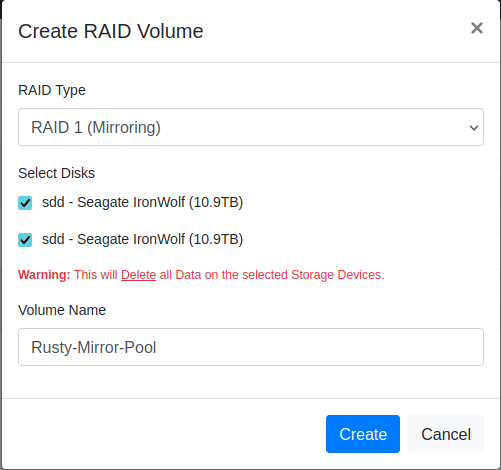501x470 pixels.
Task: Close the Create RAID Volume dialog
Action: coord(477,28)
